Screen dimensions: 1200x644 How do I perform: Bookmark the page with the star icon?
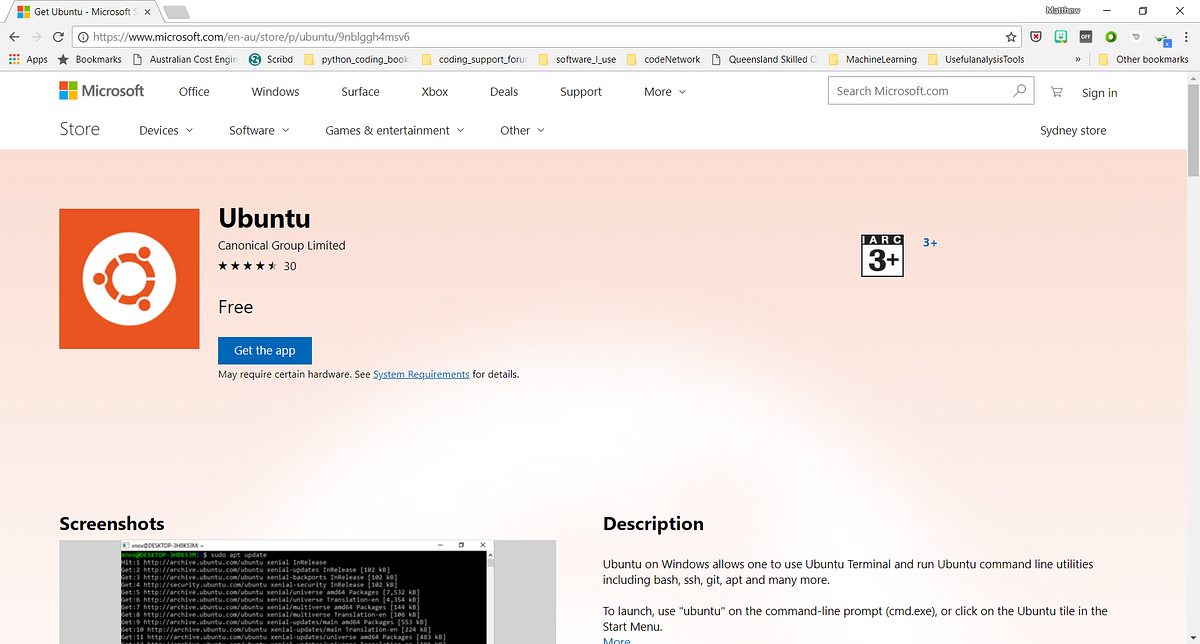tap(1010, 35)
